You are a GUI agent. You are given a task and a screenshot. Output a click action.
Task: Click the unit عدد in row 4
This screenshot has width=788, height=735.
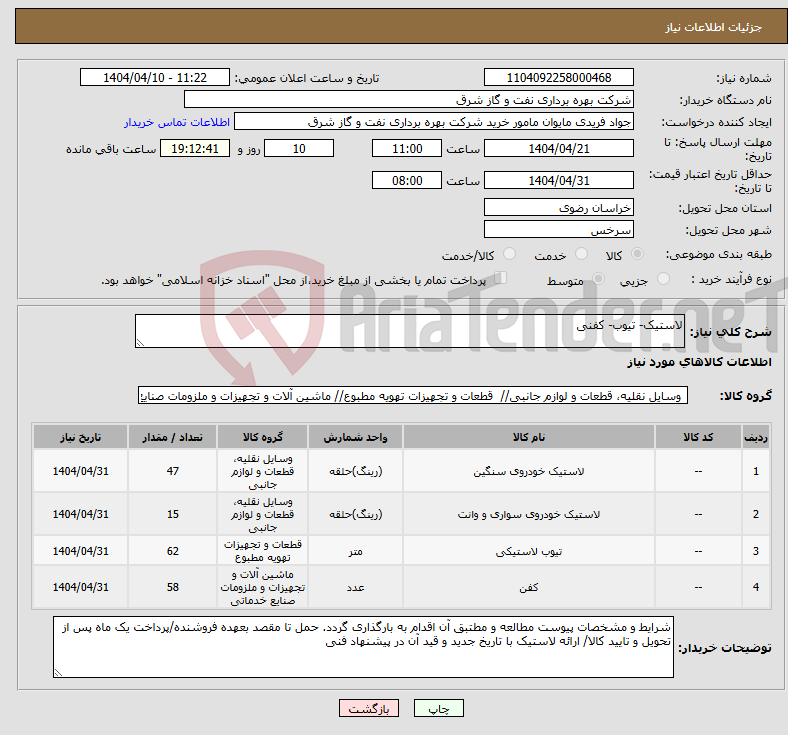355,587
